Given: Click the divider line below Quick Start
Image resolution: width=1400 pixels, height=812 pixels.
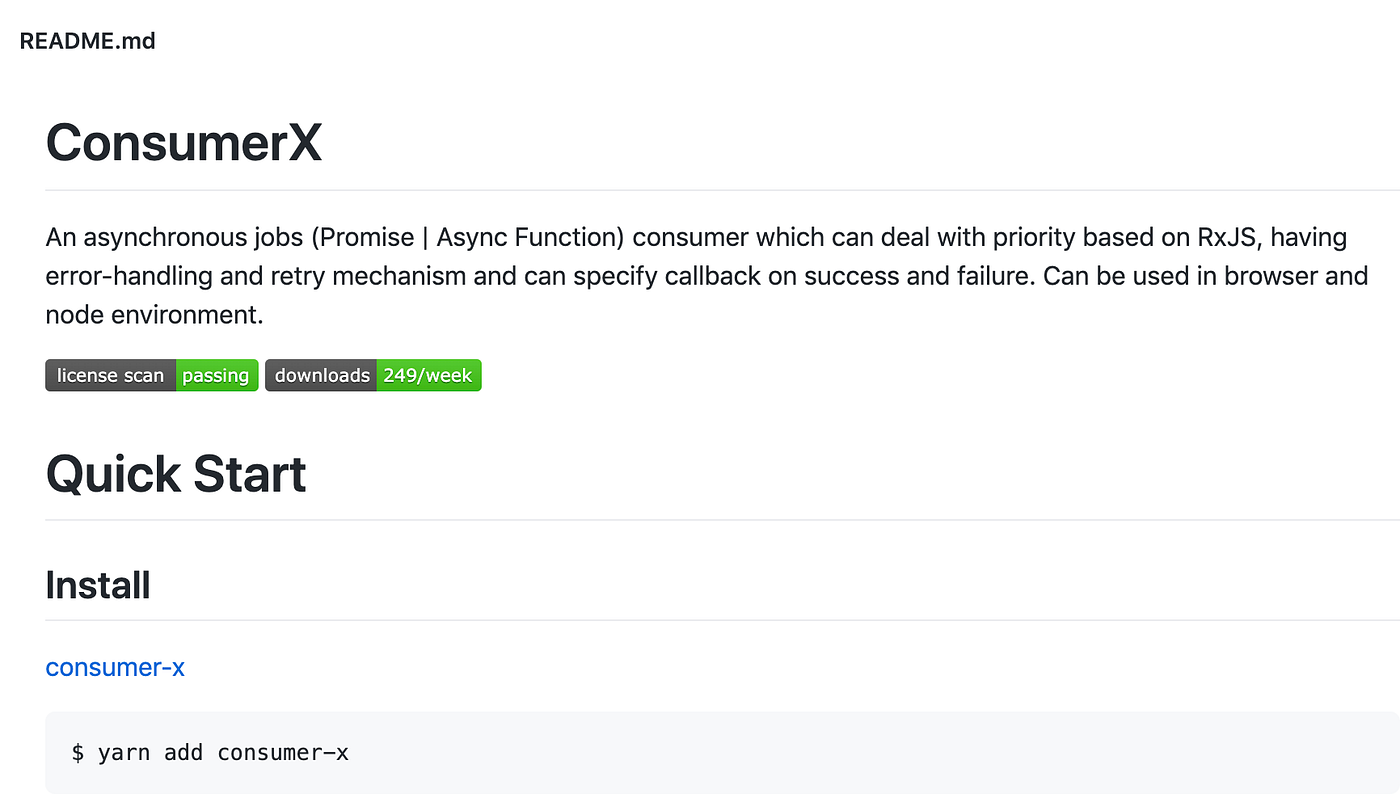Looking at the screenshot, I should [700, 520].
